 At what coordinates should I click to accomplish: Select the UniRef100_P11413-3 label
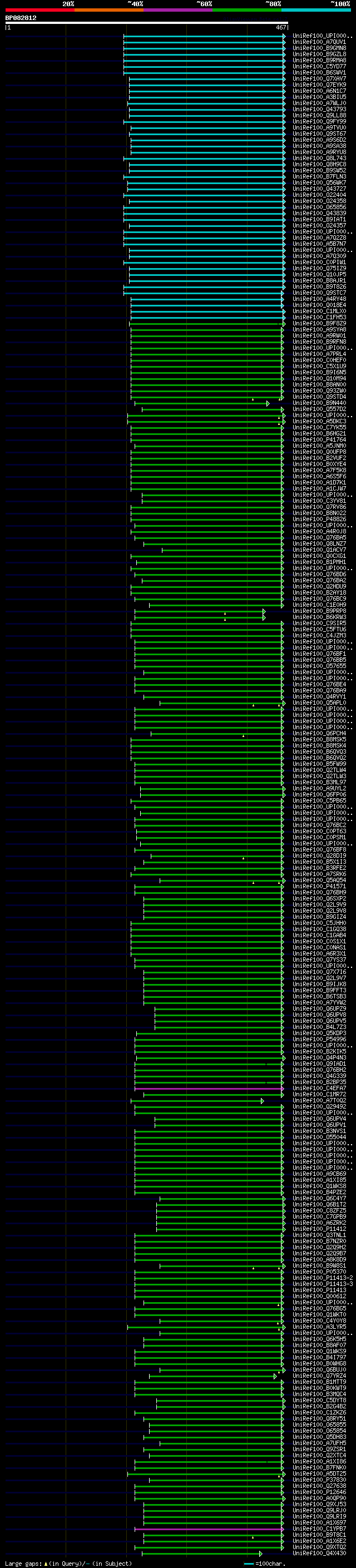click(x=323, y=1284)
